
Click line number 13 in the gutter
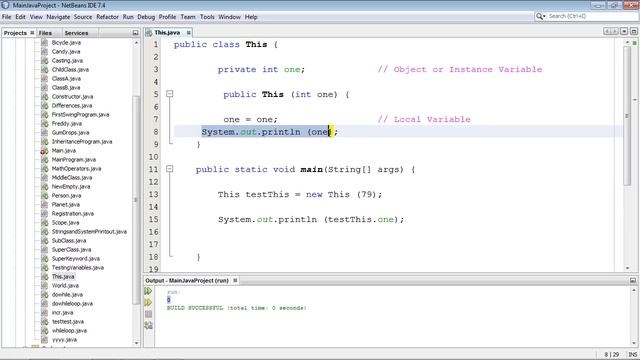(x=153, y=194)
